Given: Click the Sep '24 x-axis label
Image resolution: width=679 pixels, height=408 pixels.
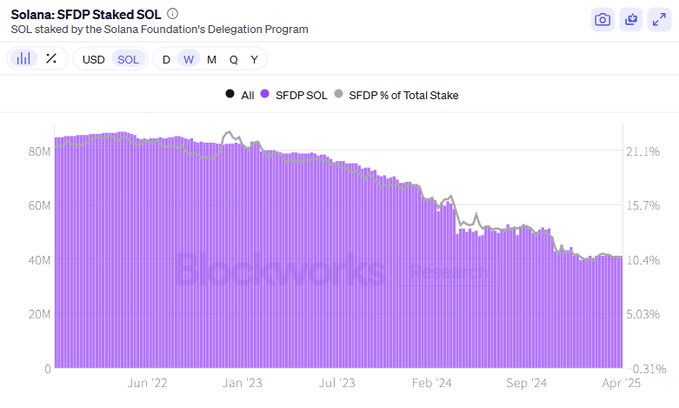Looking at the screenshot, I should click(x=527, y=383).
